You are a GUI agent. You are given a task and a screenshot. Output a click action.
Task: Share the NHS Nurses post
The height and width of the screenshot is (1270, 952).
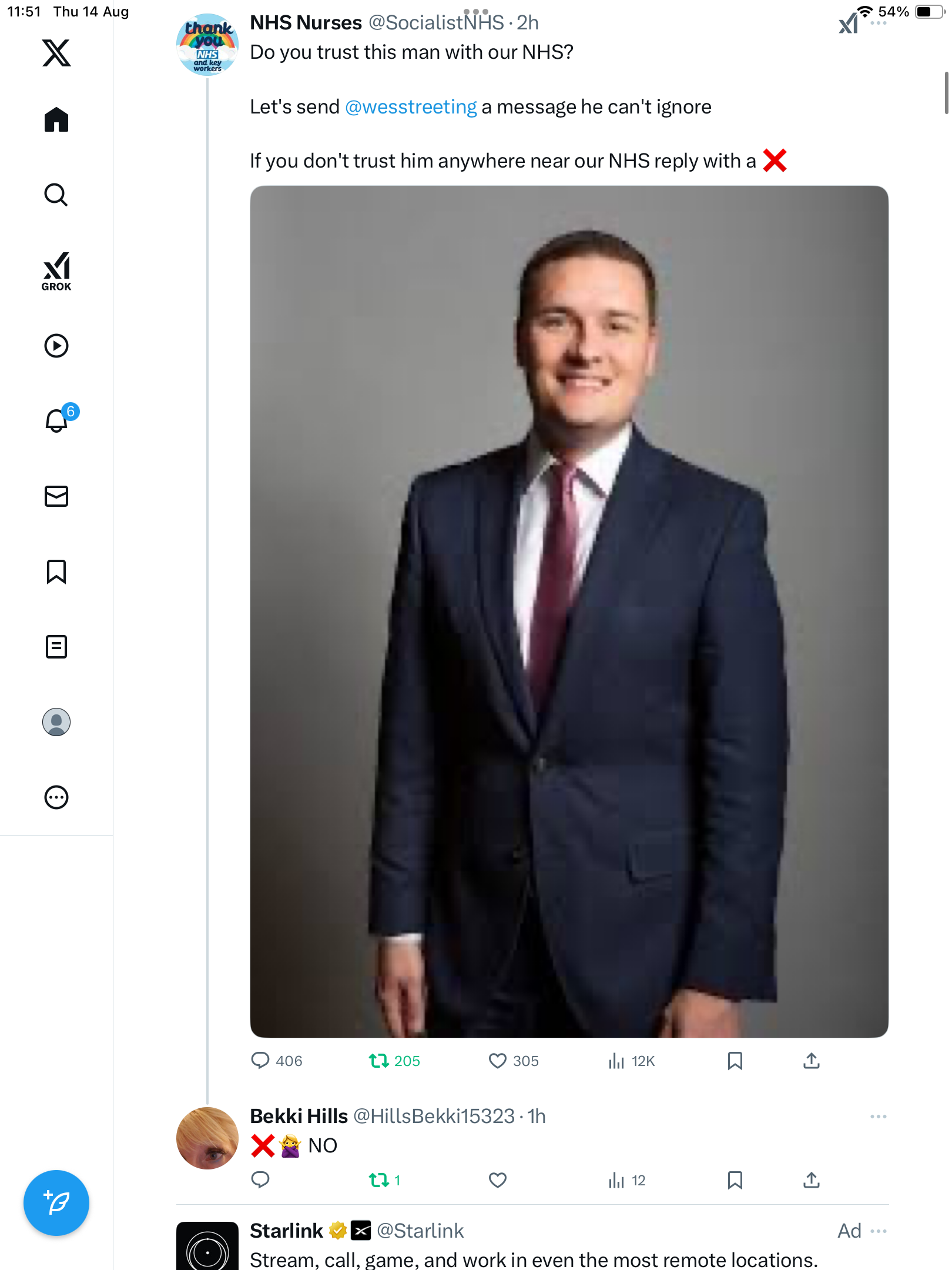pos(811,1061)
